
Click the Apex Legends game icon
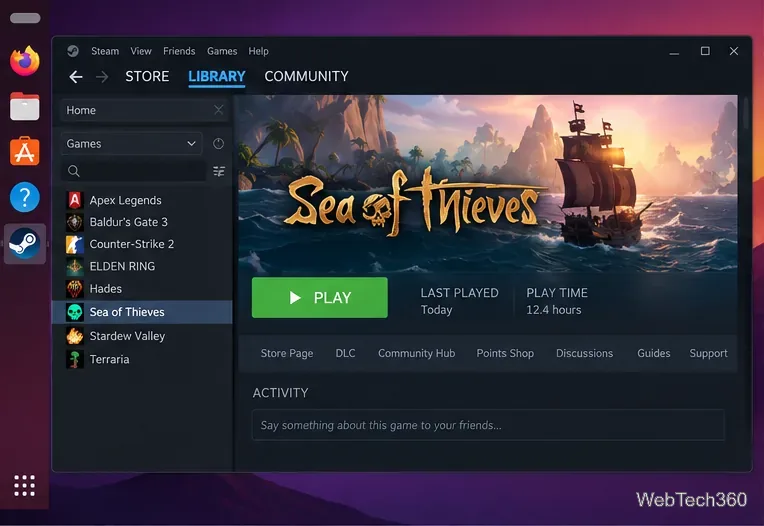75,200
